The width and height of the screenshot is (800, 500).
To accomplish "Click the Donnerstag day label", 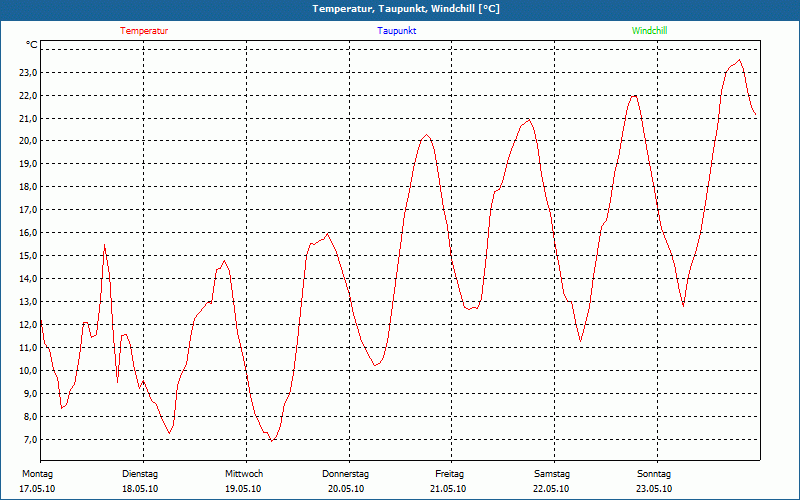I will coord(345,474).
